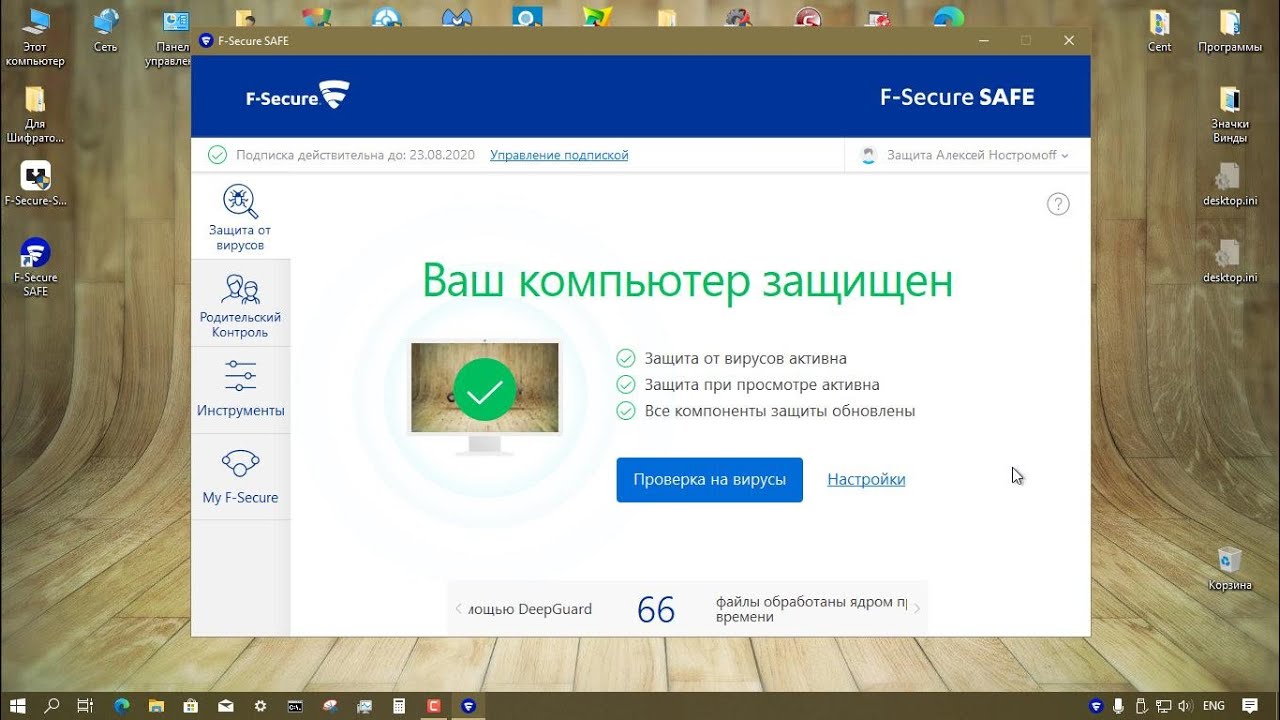Open Command Prompt from taskbar
The image size is (1280, 720).
[295, 705]
